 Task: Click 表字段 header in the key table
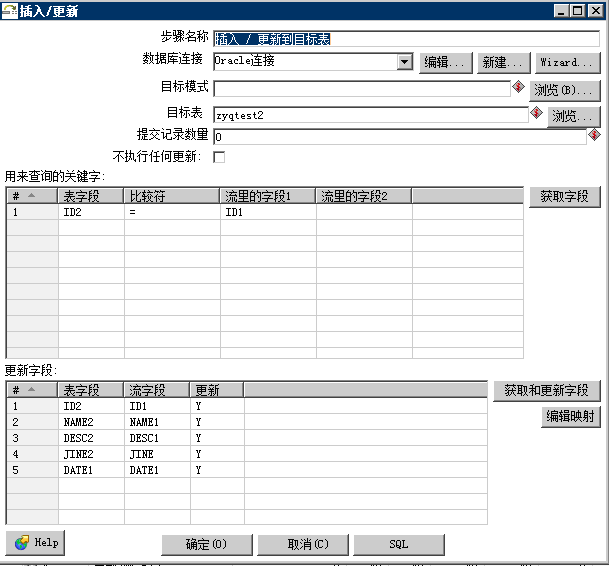coord(91,196)
